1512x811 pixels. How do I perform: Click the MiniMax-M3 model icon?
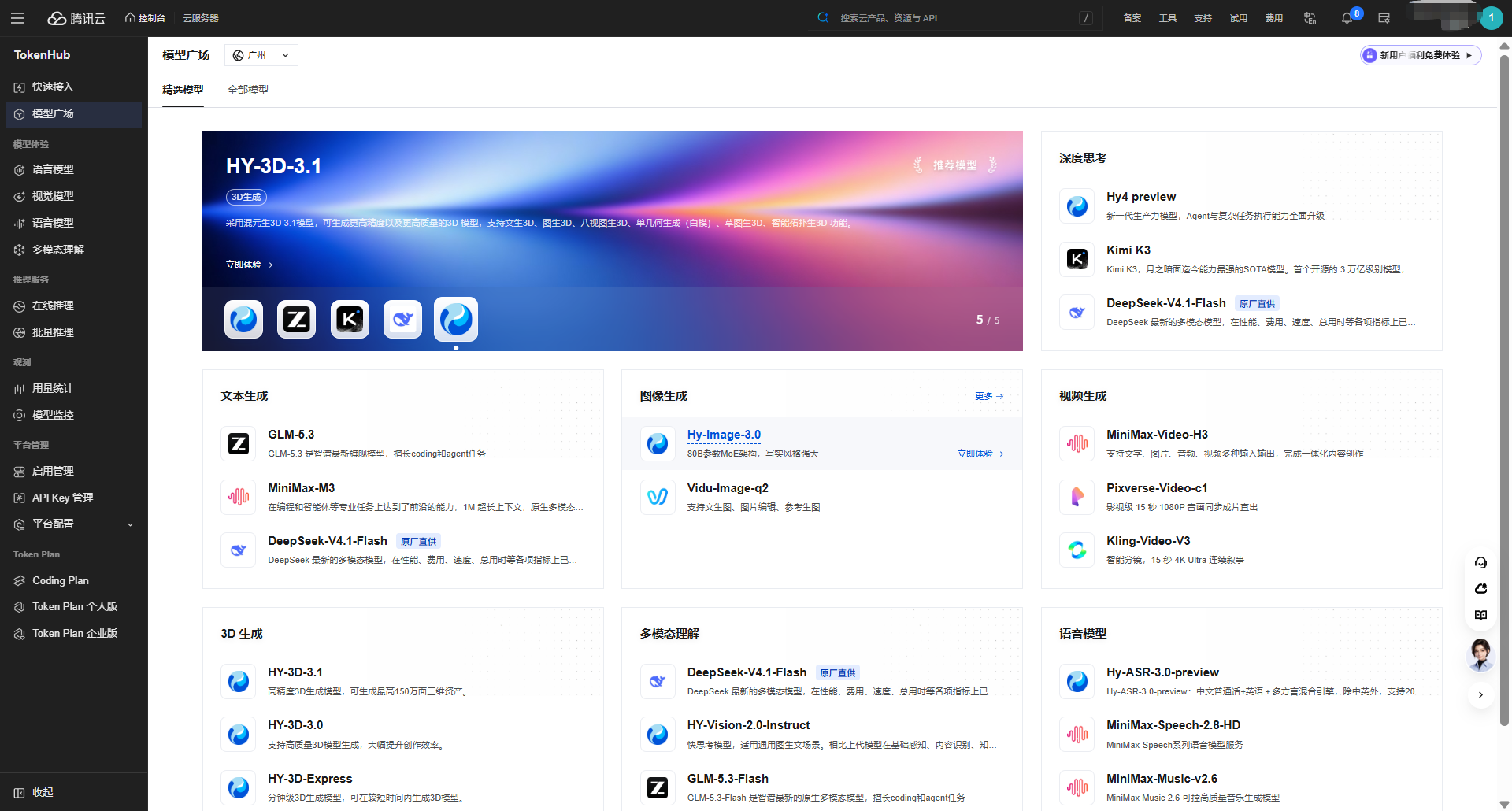point(238,497)
